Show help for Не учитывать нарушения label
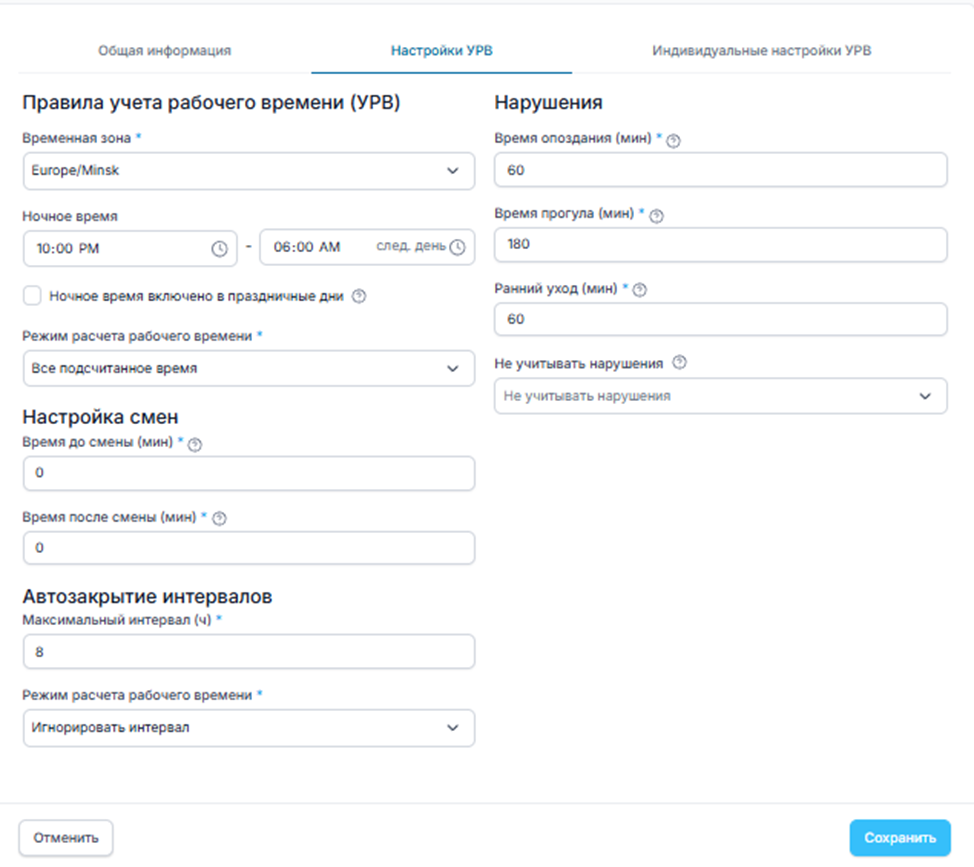Screen dimensions: 974x867 (680, 363)
